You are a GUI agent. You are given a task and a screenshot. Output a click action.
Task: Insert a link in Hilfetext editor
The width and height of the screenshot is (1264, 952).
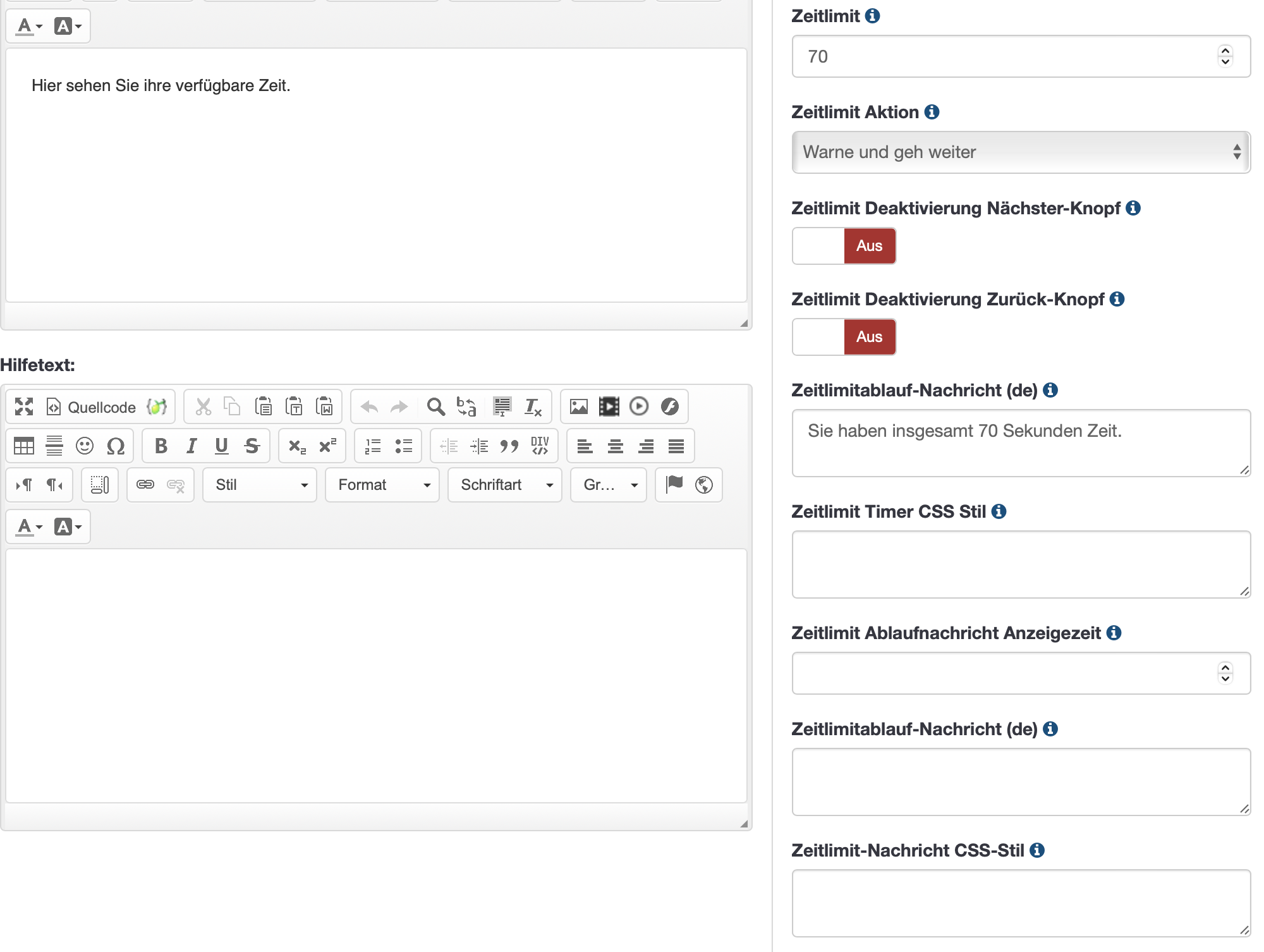point(145,485)
